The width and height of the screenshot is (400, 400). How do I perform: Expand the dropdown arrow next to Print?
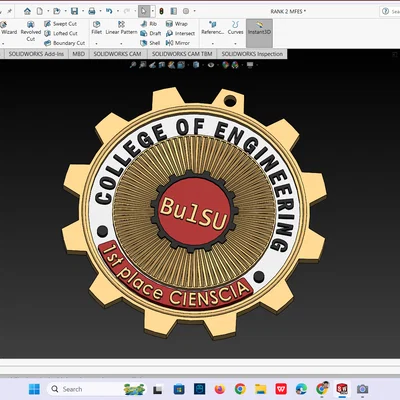point(100,11)
